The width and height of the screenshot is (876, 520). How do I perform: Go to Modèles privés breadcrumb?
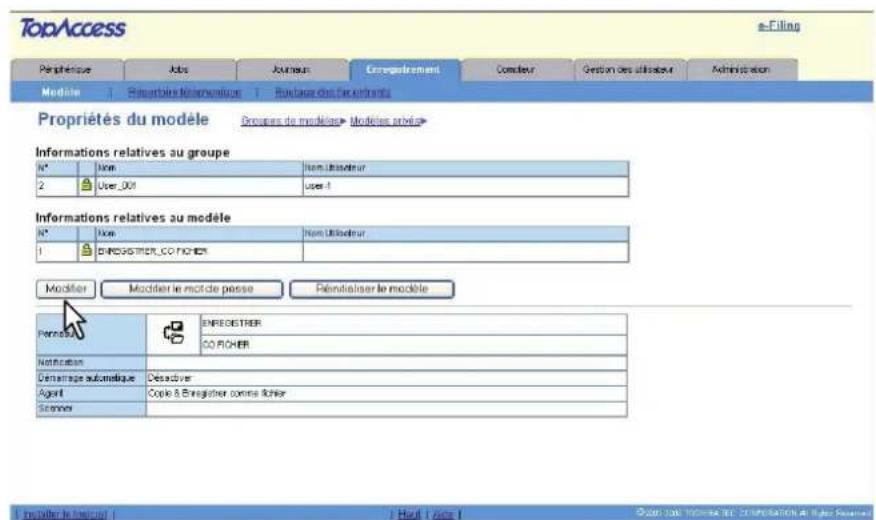pos(385,121)
